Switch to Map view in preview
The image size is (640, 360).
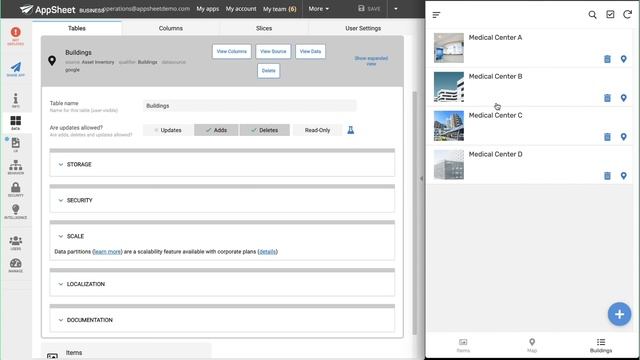[532, 345]
